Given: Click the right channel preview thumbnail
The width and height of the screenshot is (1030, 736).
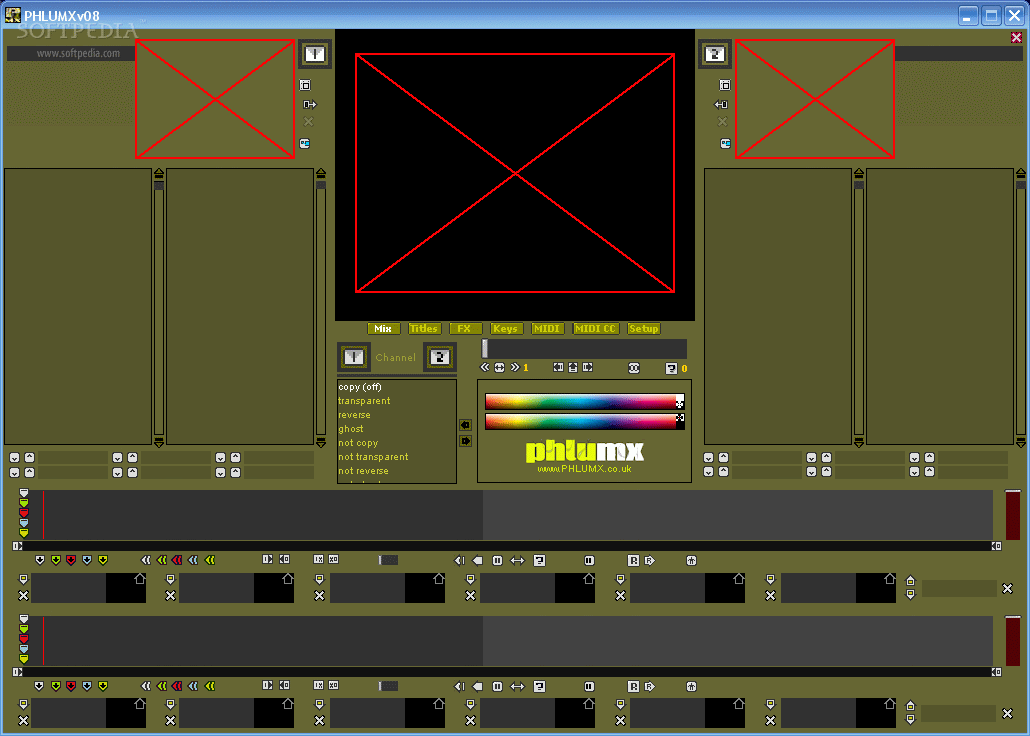Looking at the screenshot, I should 815,99.
